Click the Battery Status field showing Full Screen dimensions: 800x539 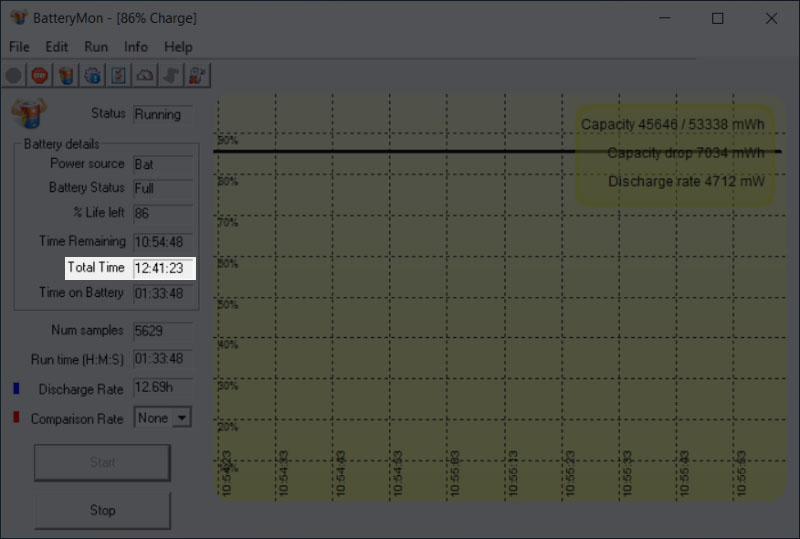click(163, 188)
